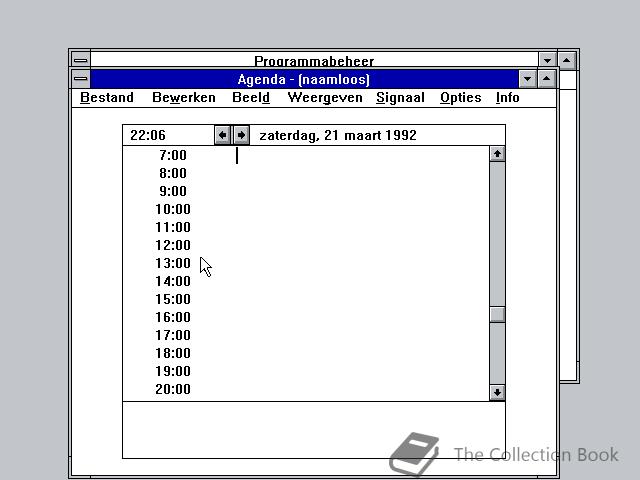The height and width of the screenshot is (480, 640).
Task: Select the 20:00 time slot
Action: [173, 389]
